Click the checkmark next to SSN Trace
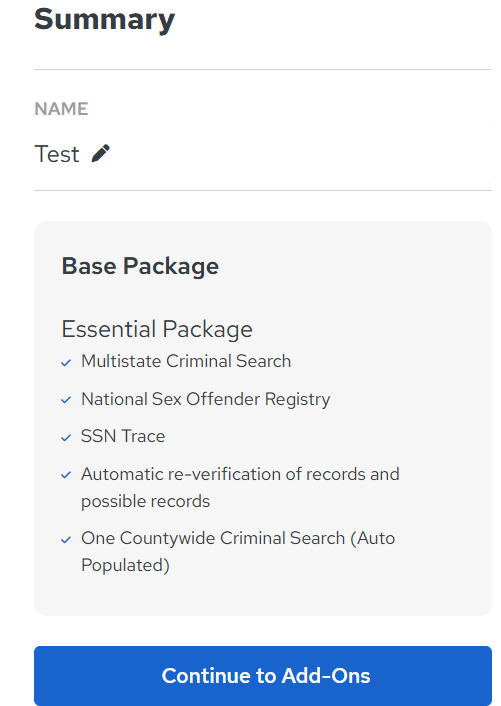 point(66,438)
